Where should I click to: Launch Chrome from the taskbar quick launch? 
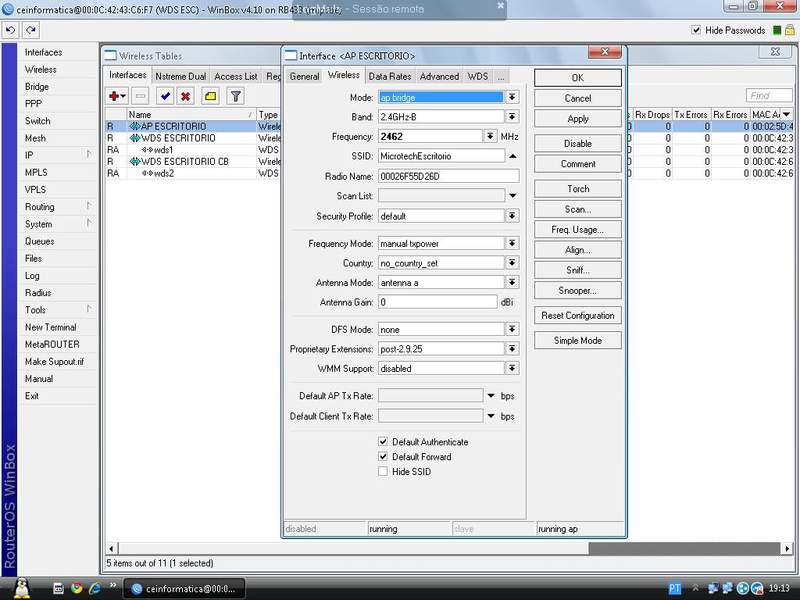click(75, 588)
